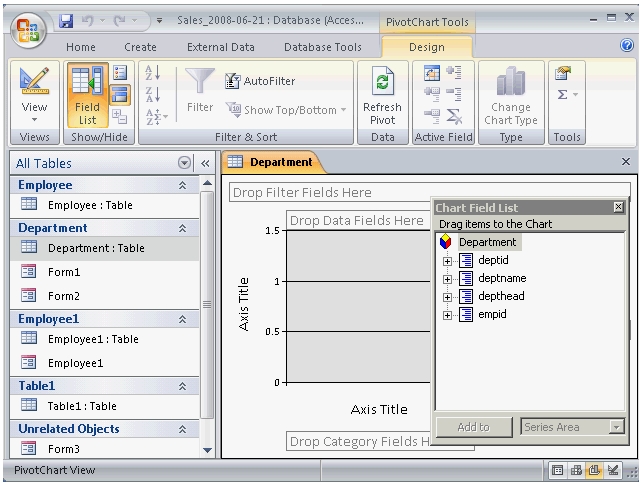642x486 pixels.
Task: Click the Undo icon in title bar
Action: 88,20
